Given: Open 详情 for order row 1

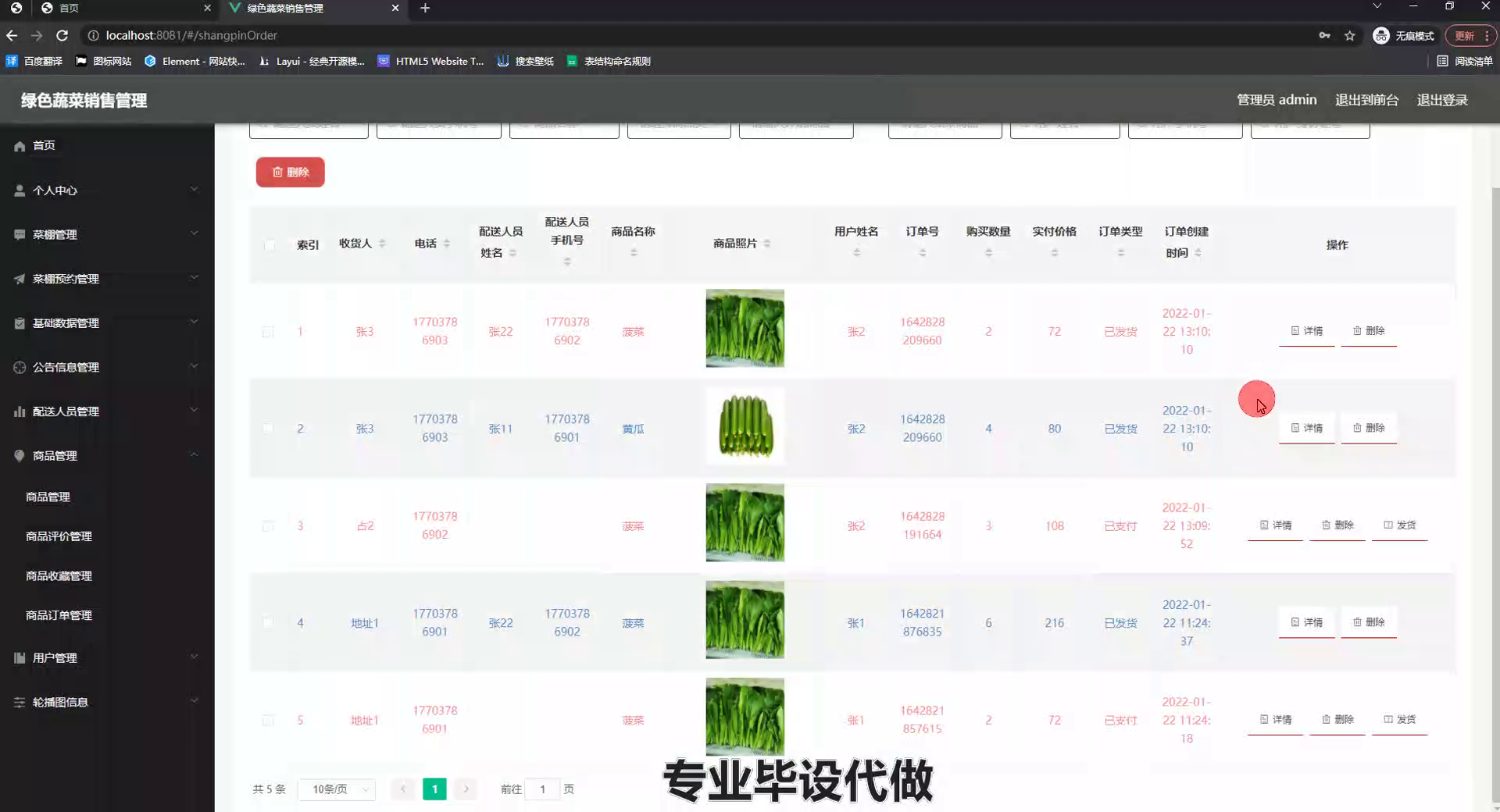Looking at the screenshot, I should pos(1307,331).
